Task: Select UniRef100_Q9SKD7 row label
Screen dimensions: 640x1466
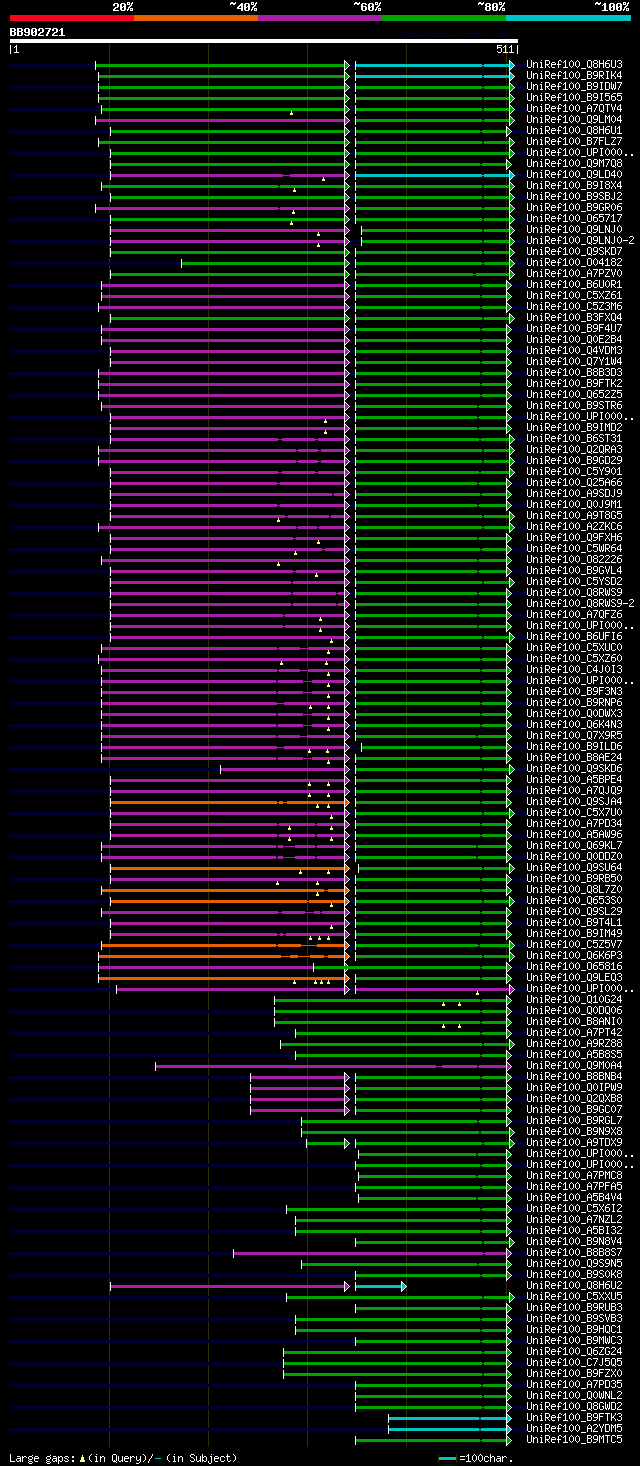Action: (574, 251)
